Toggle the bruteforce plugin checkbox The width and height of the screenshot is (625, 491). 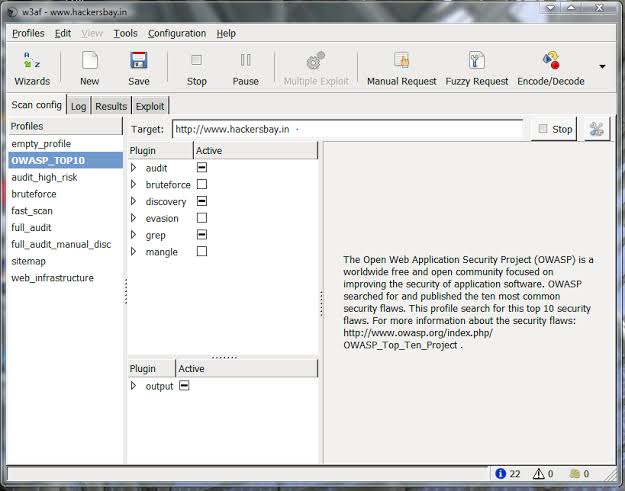tap(202, 185)
